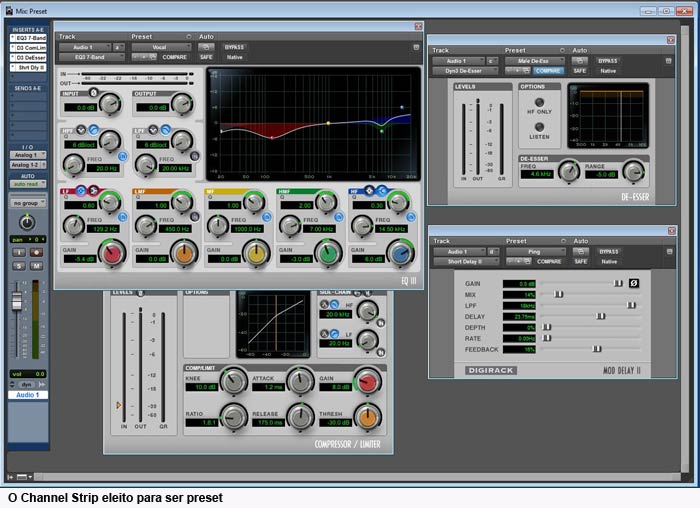The image size is (700, 508).
Task: Click the De-Esser RANGE knob
Action: (633, 172)
